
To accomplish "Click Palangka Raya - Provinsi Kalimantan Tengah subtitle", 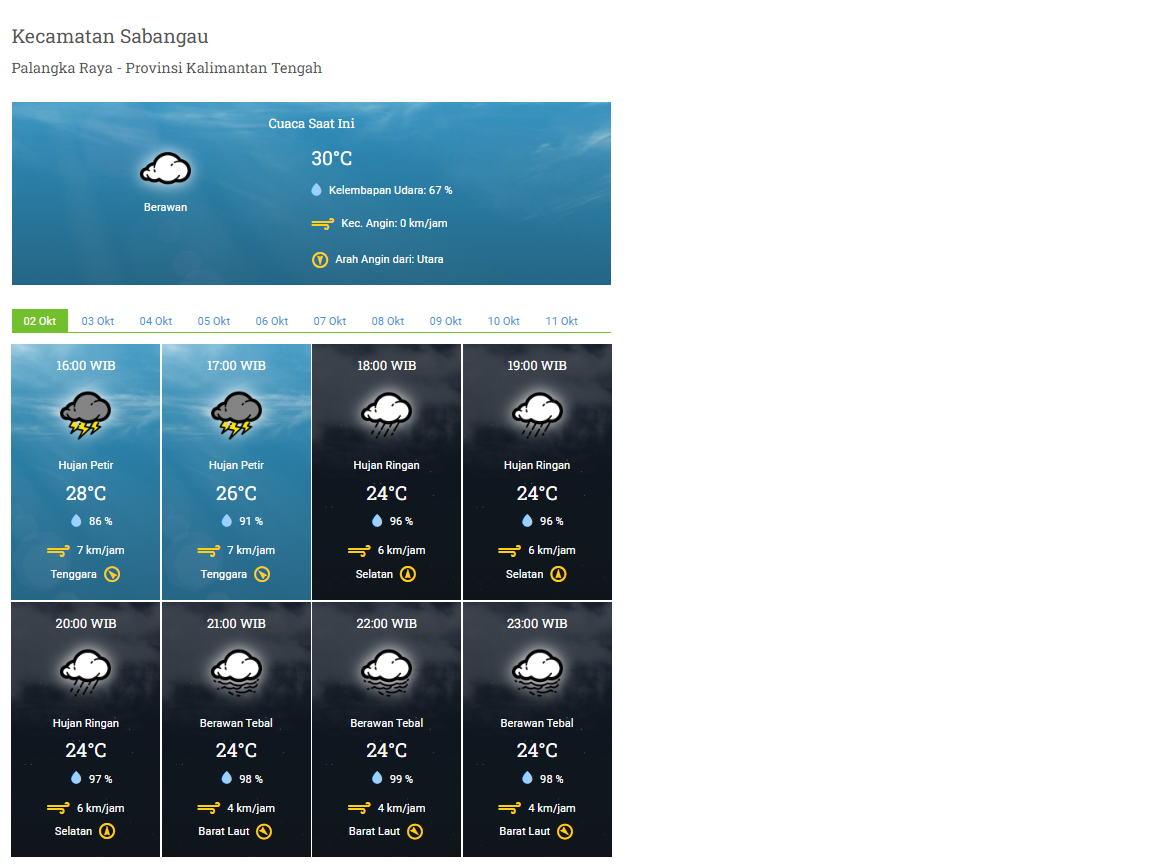I will (167, 68).
